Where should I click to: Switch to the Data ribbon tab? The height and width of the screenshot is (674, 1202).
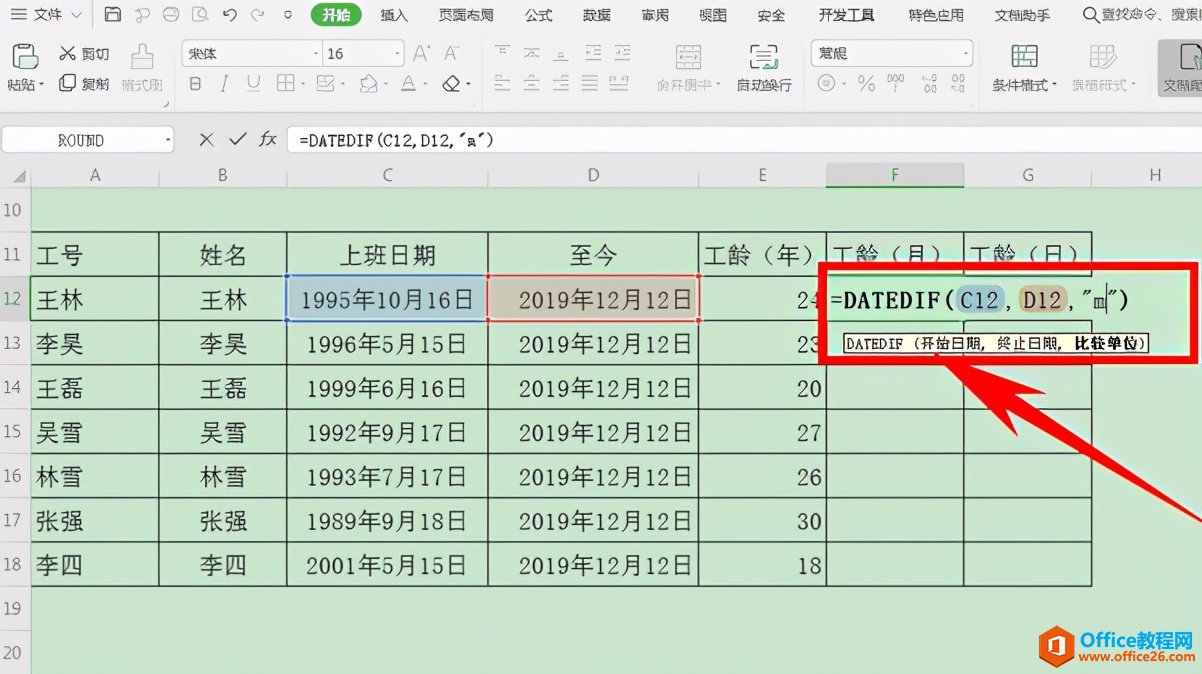(x=597, y=15)
